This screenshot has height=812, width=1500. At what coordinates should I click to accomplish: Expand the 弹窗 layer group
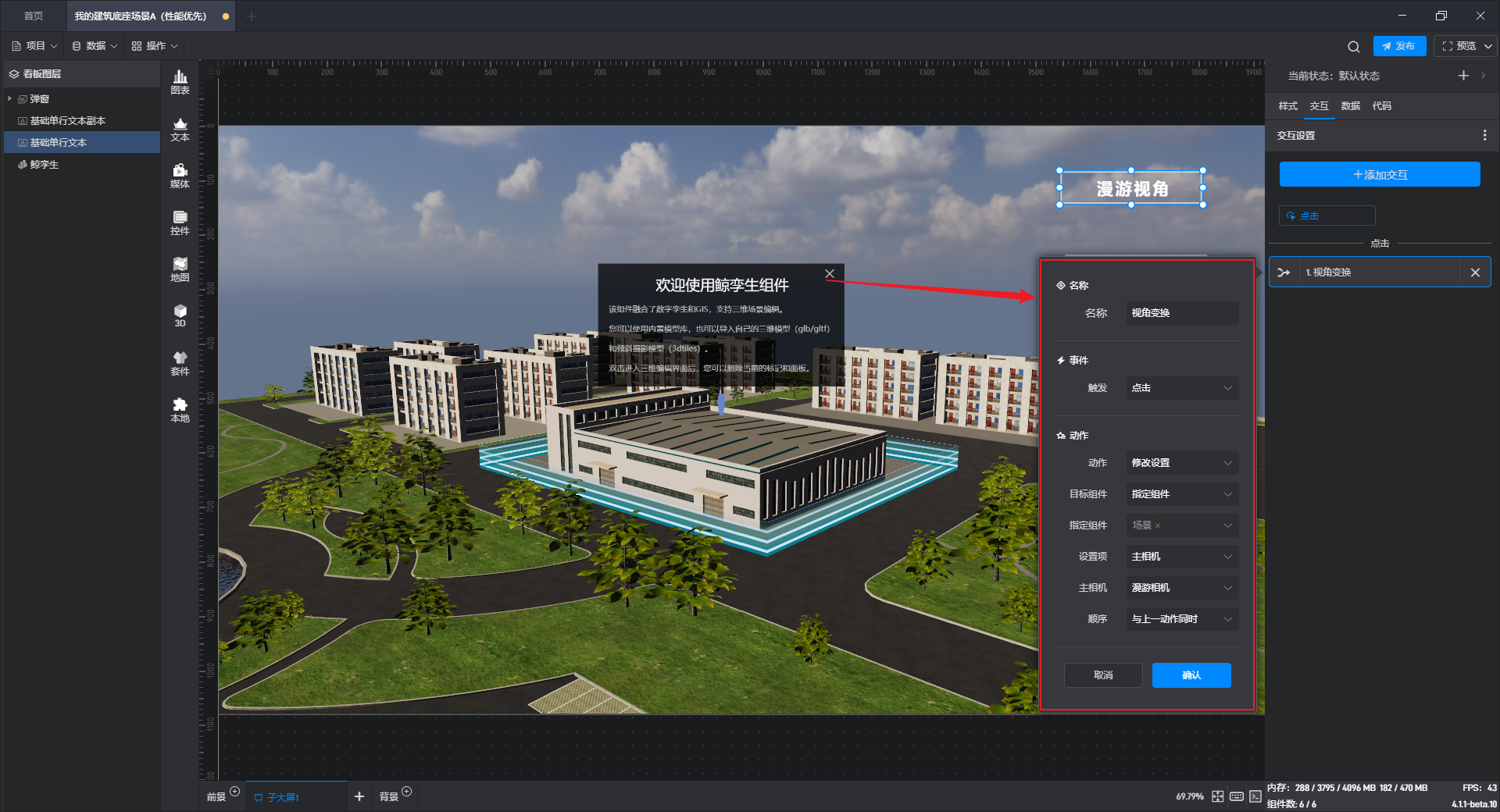[9, 99]
